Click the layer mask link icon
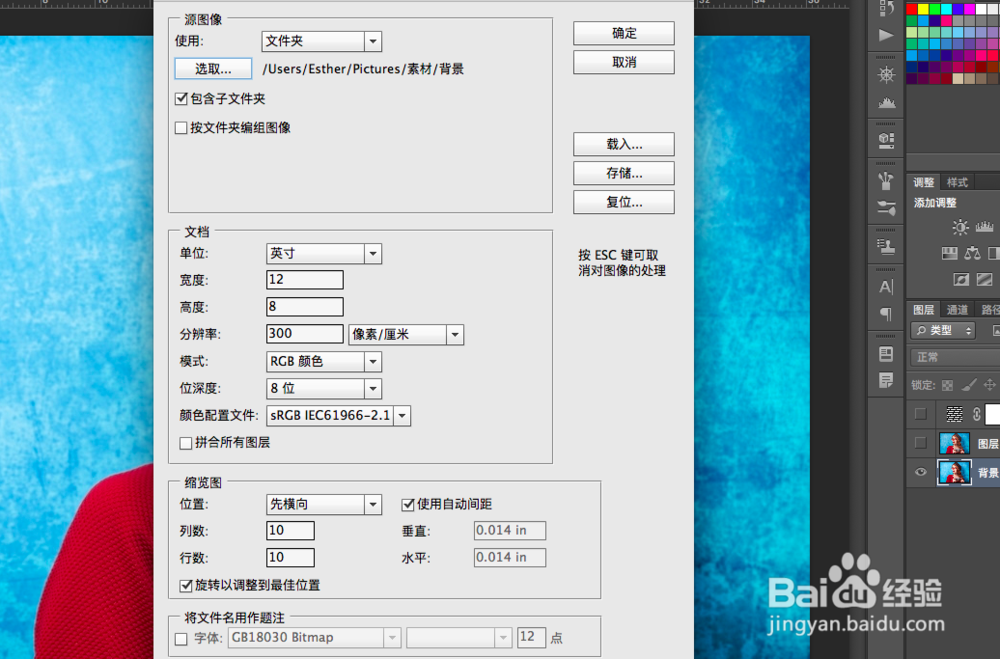The height and width of the screenshot is (659, 1000). point(976,414)
